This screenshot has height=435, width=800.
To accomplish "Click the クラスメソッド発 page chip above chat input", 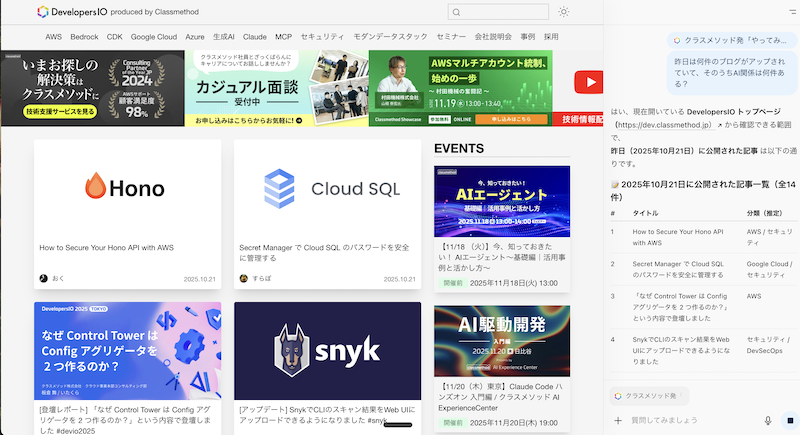I will pyautogui.click(x=649, y=396).
